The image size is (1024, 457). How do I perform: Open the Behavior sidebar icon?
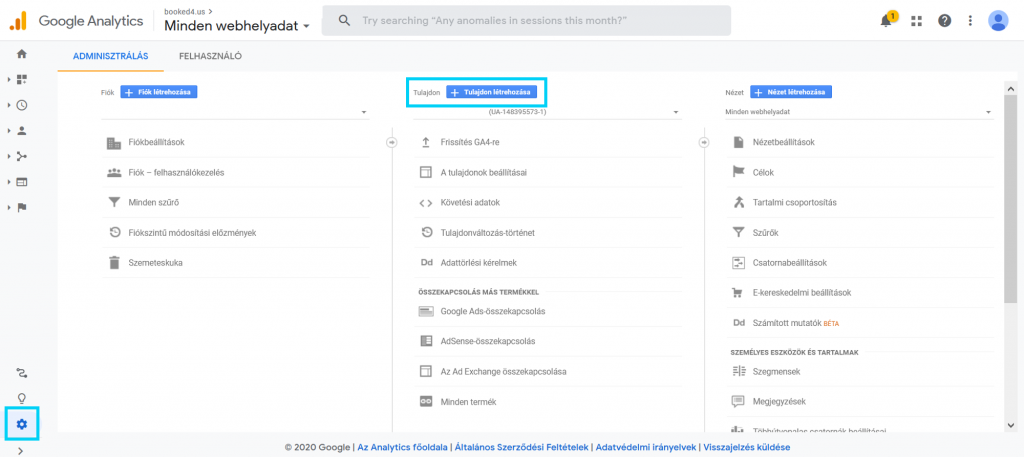(22, 181)
